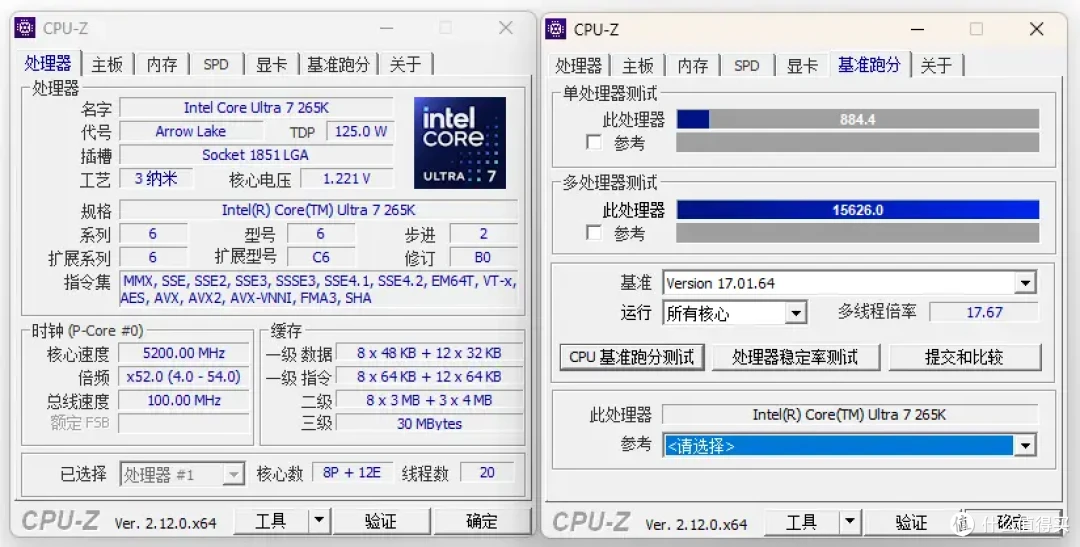
Task: Open 关于 tab in right CPU-Z window
Action: click(936, 65)
